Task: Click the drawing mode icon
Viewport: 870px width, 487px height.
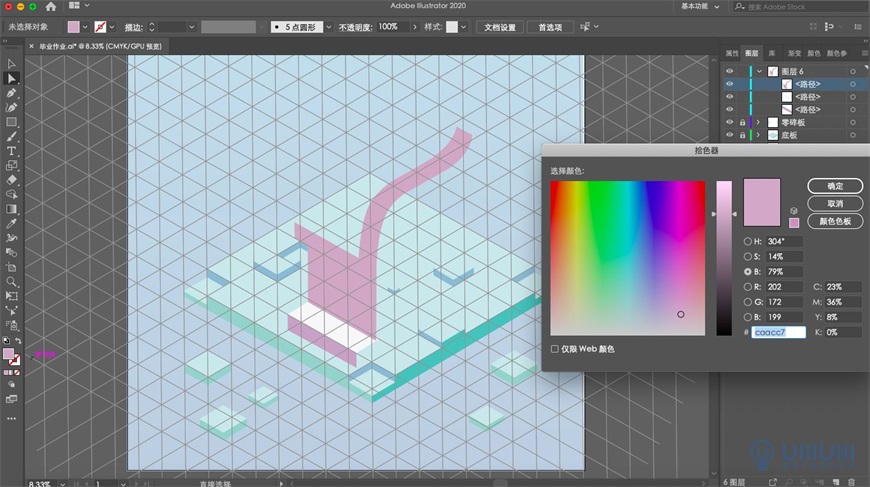Action: click(11, 384)
